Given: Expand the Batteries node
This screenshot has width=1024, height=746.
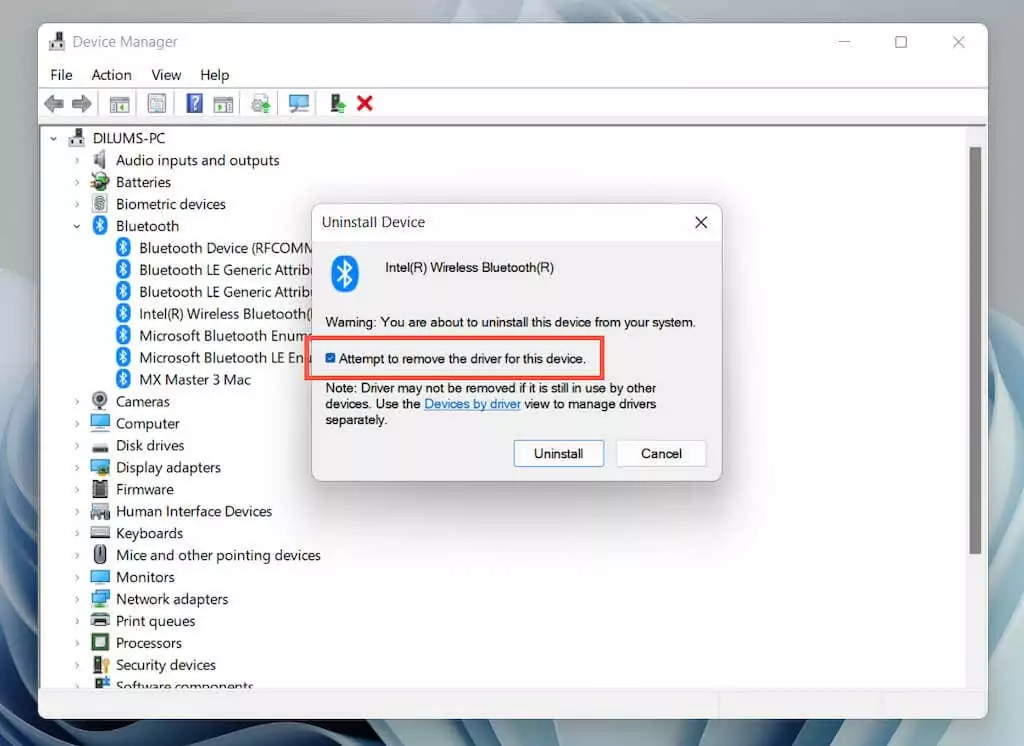Looking at the screenshot, I should point(76,182).
